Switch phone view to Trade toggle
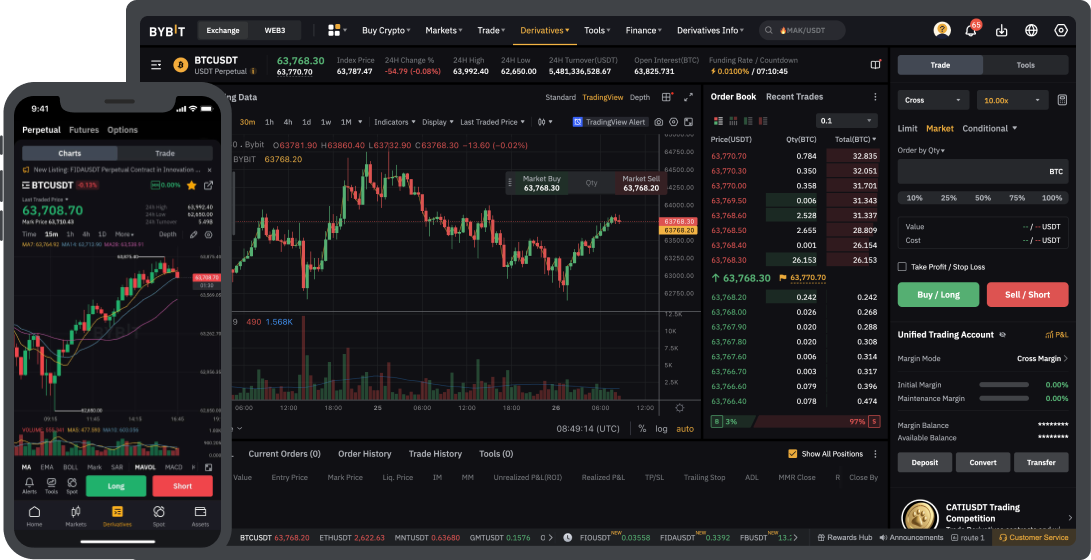Image resolution: width=1091 pixels, height=560 pixels. tap(165, 153)
